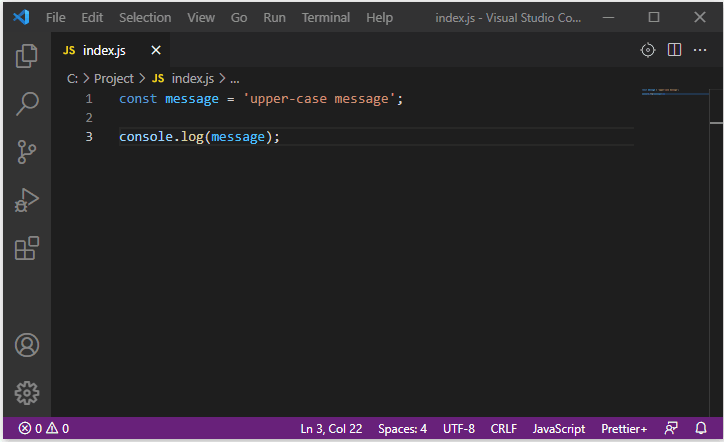Change CRLF end of line sequence
The image size is (724, 442).
(503, 429)
